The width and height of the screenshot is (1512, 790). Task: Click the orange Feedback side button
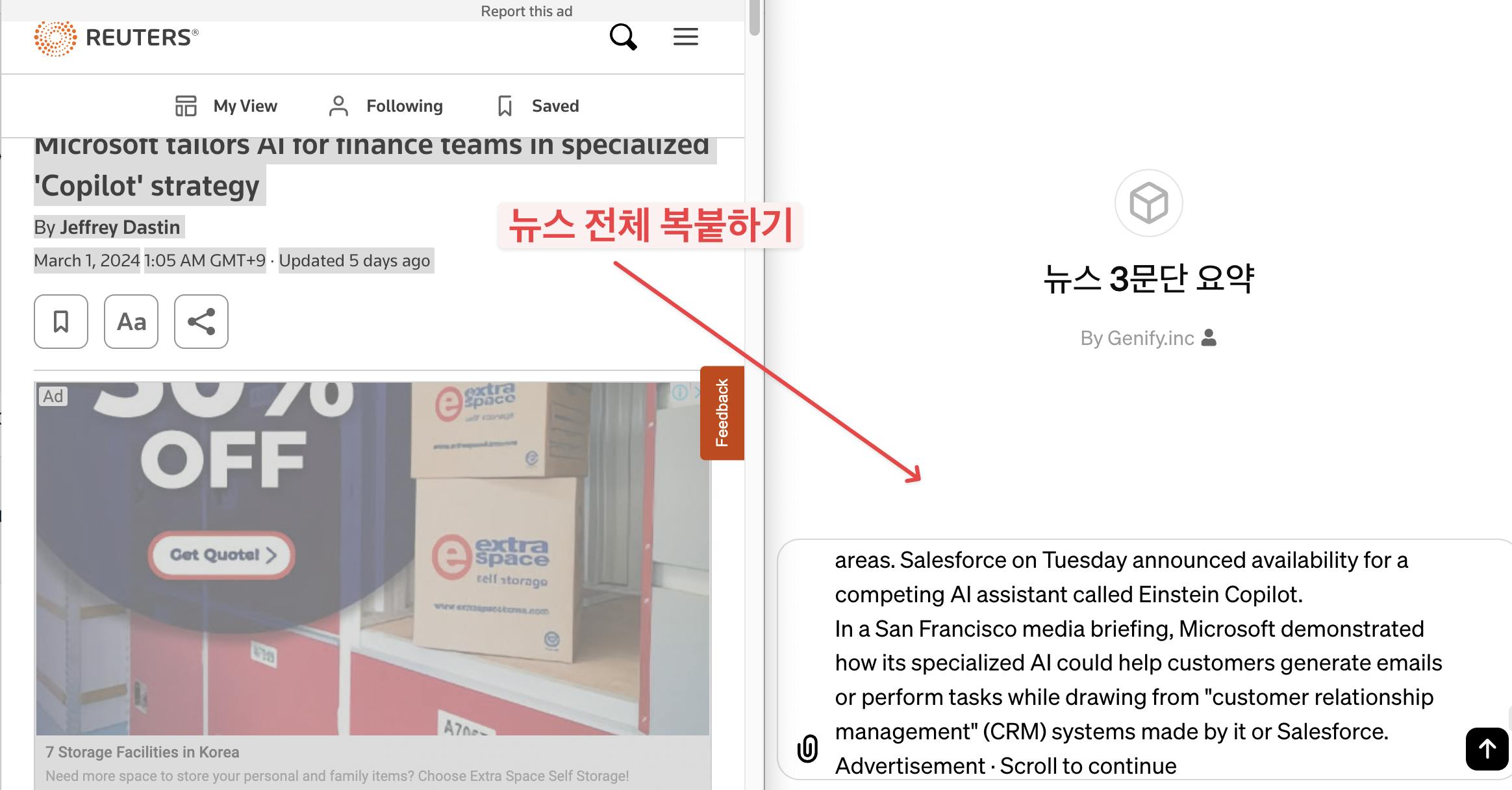[x=722, y=413]
